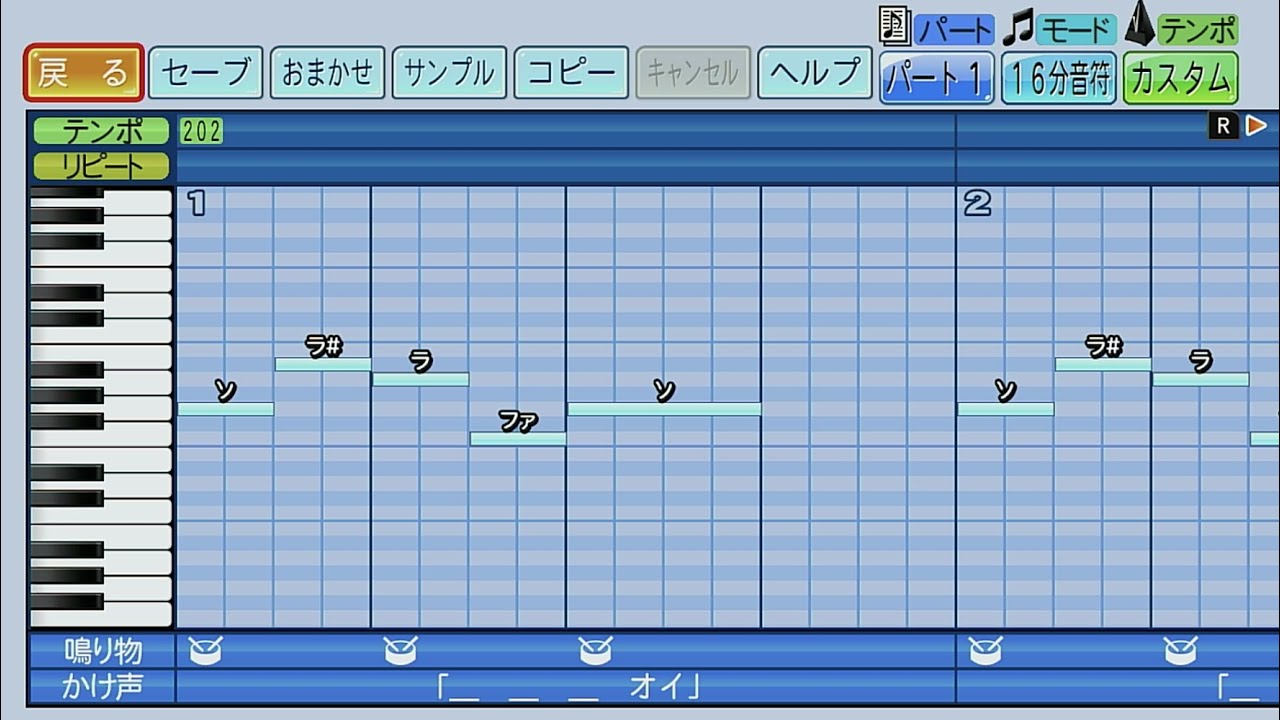The height and width of the screenshot is (720, 1280).
Task: Select ラ note in measure 1
Action: (x=421, y=379)
